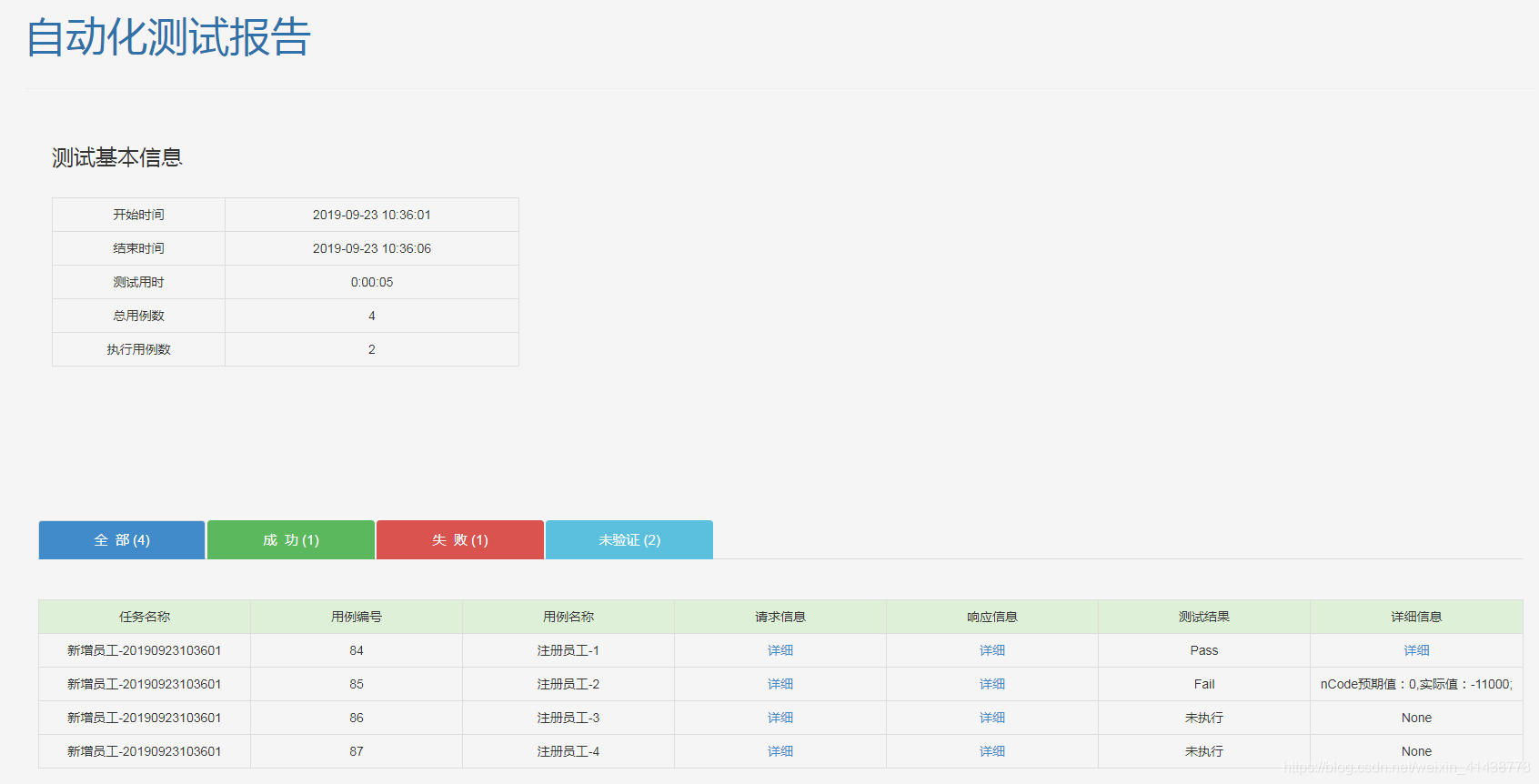Click the test duration value 0:00:05
The image size is (1539, 784).
coord(372,282)
